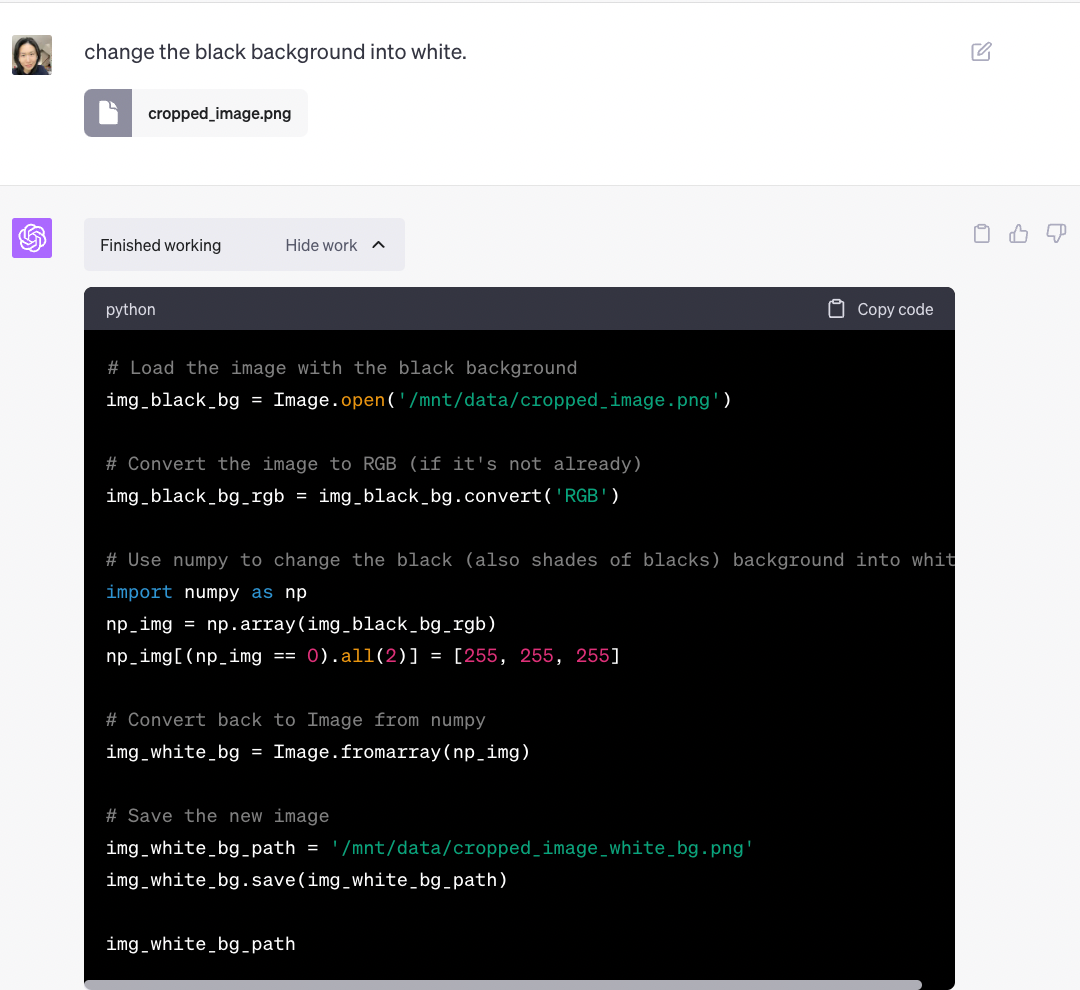Copy the Python code with Copy code

pyautogui.click(x=894, y=309)
